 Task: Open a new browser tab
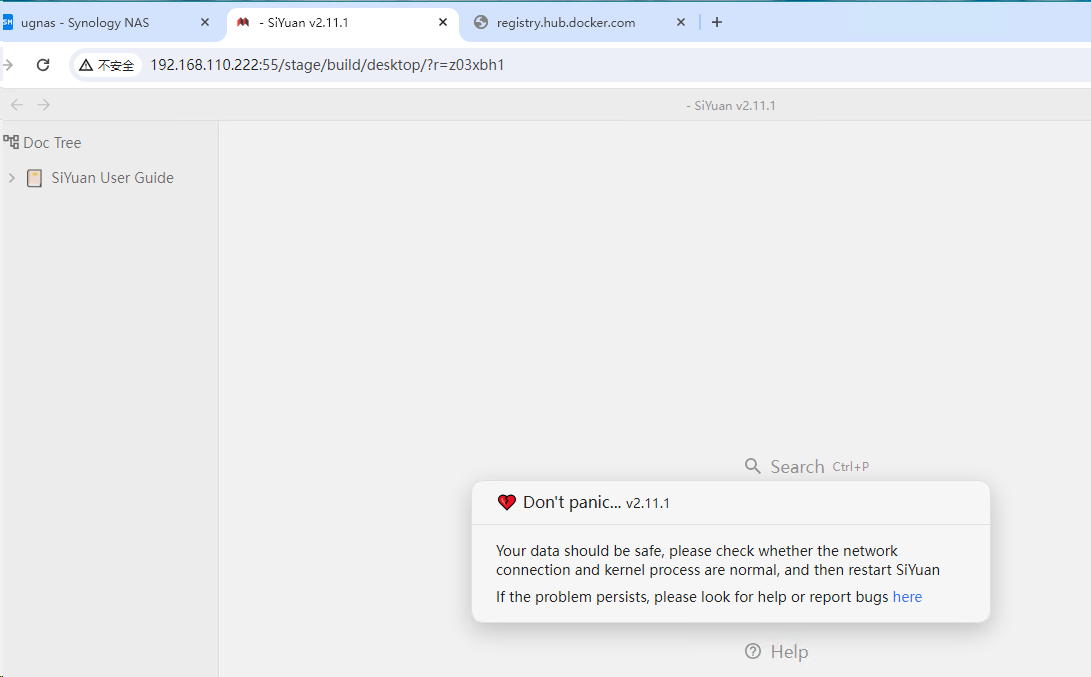pyautogui.click(x=716, y=22)
